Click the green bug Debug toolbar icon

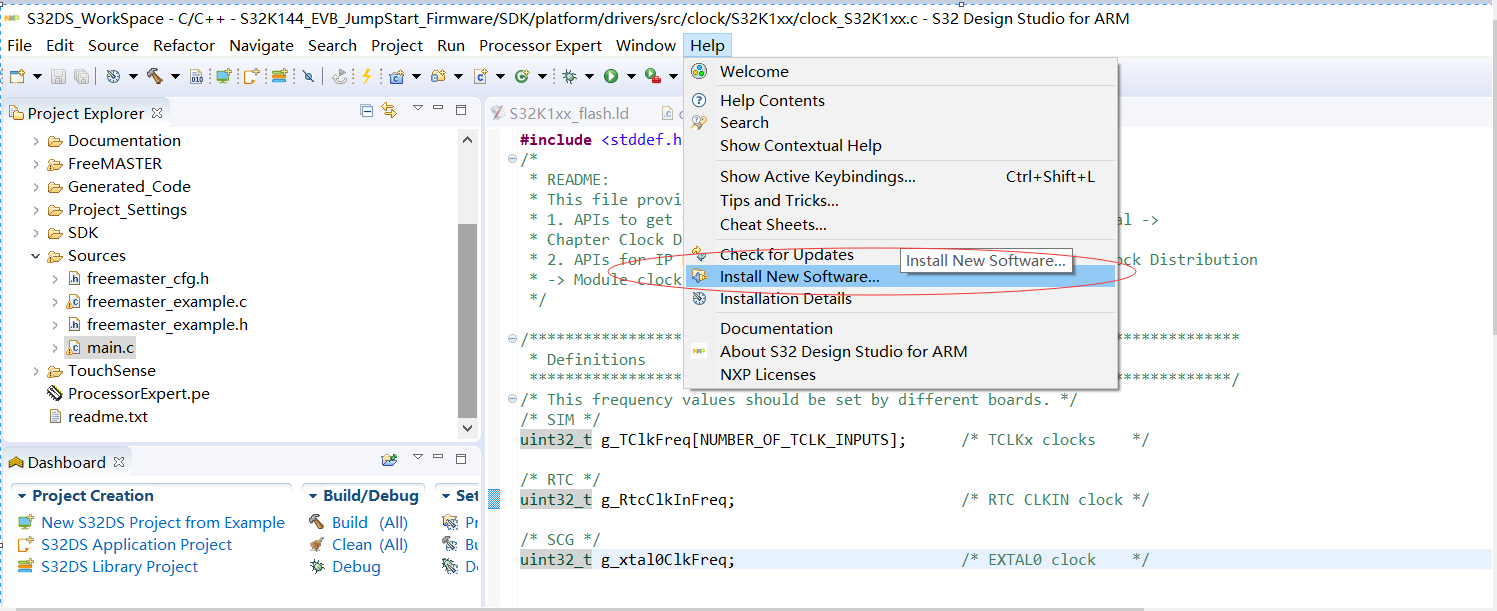coord(569,76)
